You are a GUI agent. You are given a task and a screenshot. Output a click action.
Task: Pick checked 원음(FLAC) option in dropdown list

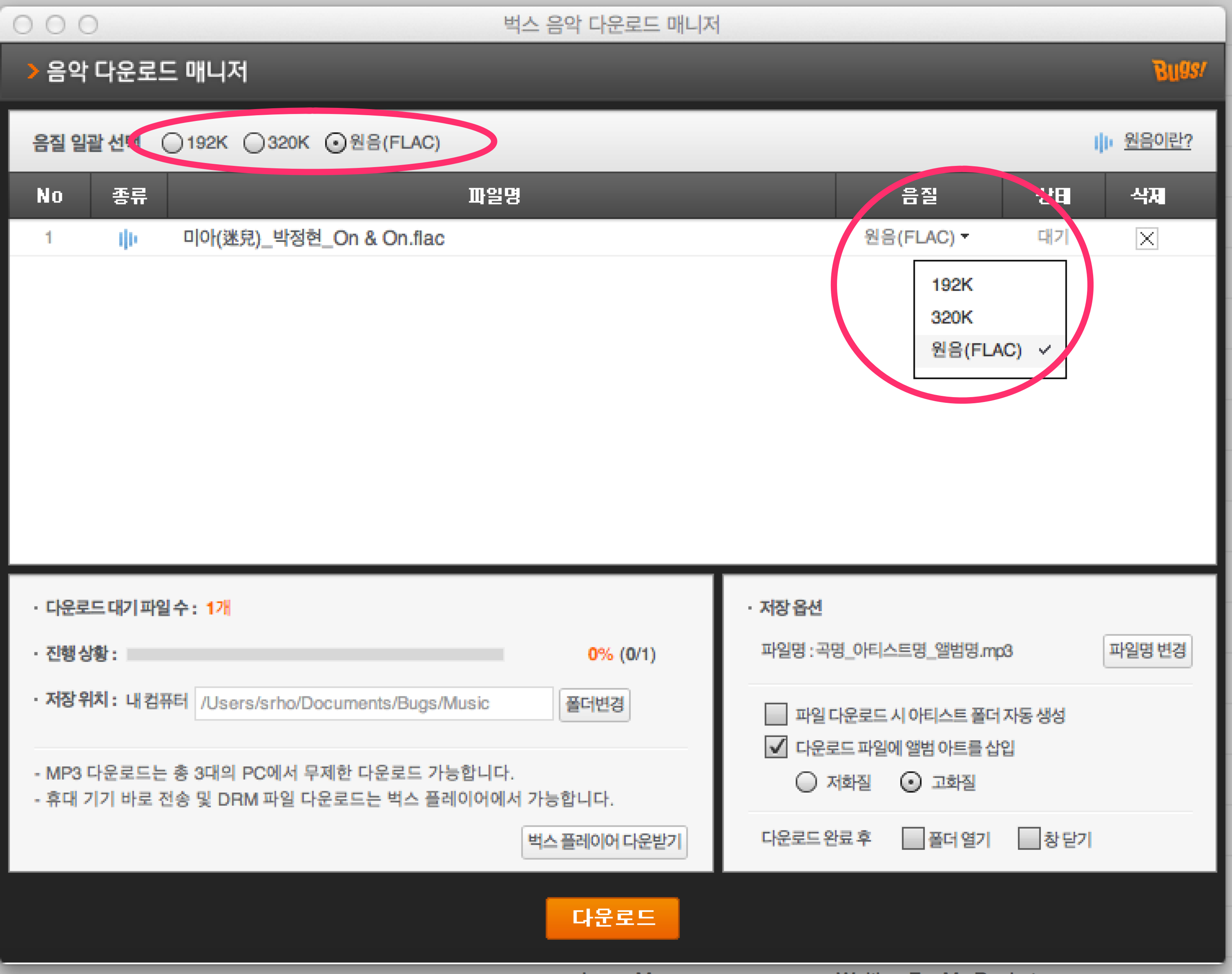[976, 350]
